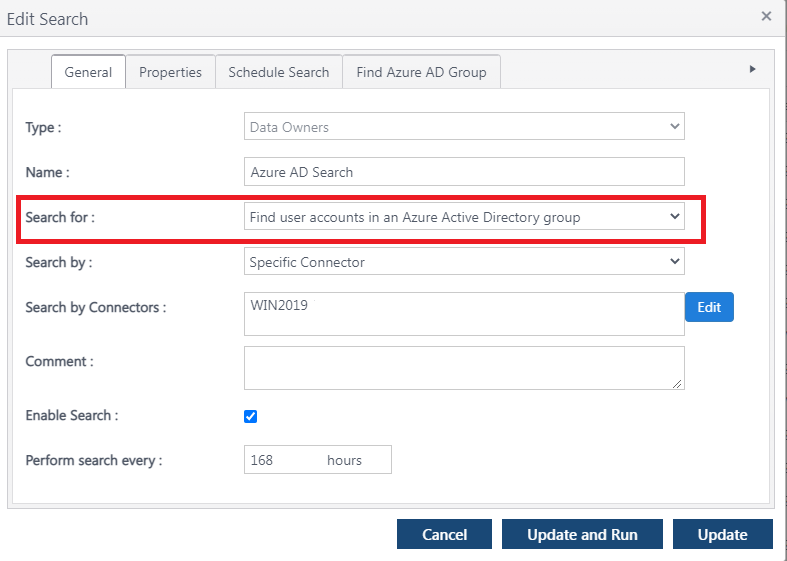Click the Update button
The width and height of the screenshot is (787, 561).
tap(722, 534)
